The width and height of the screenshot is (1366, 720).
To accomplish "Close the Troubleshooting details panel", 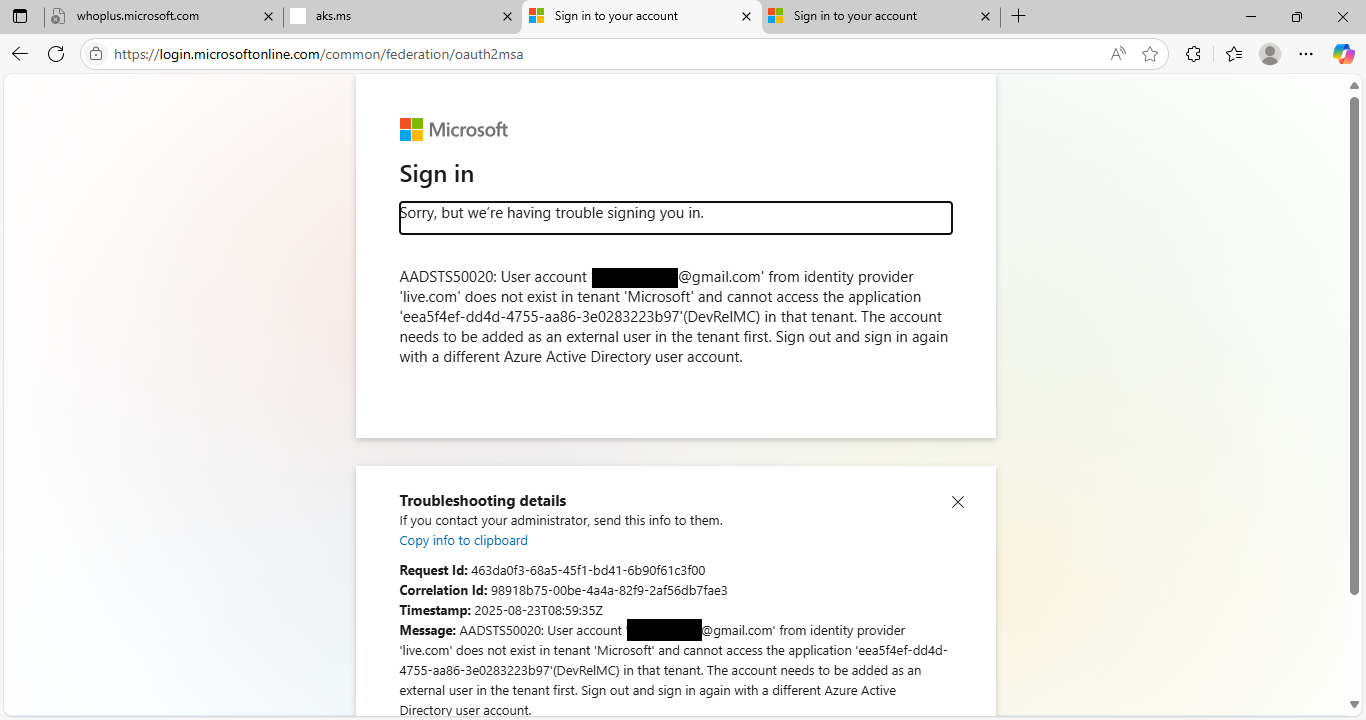I will click(958, 502).
